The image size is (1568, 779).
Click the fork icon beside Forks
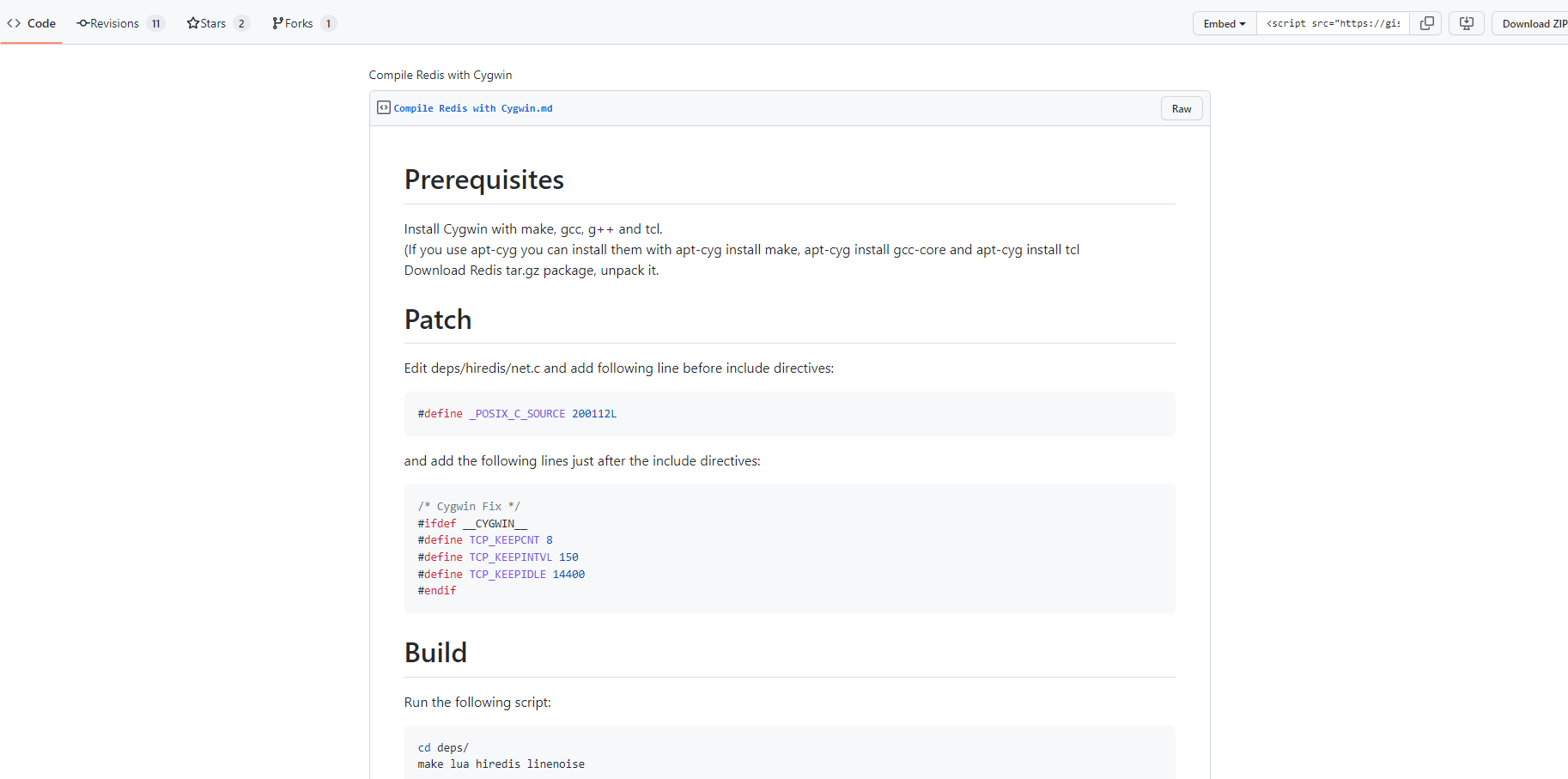(x=277, y=23)
